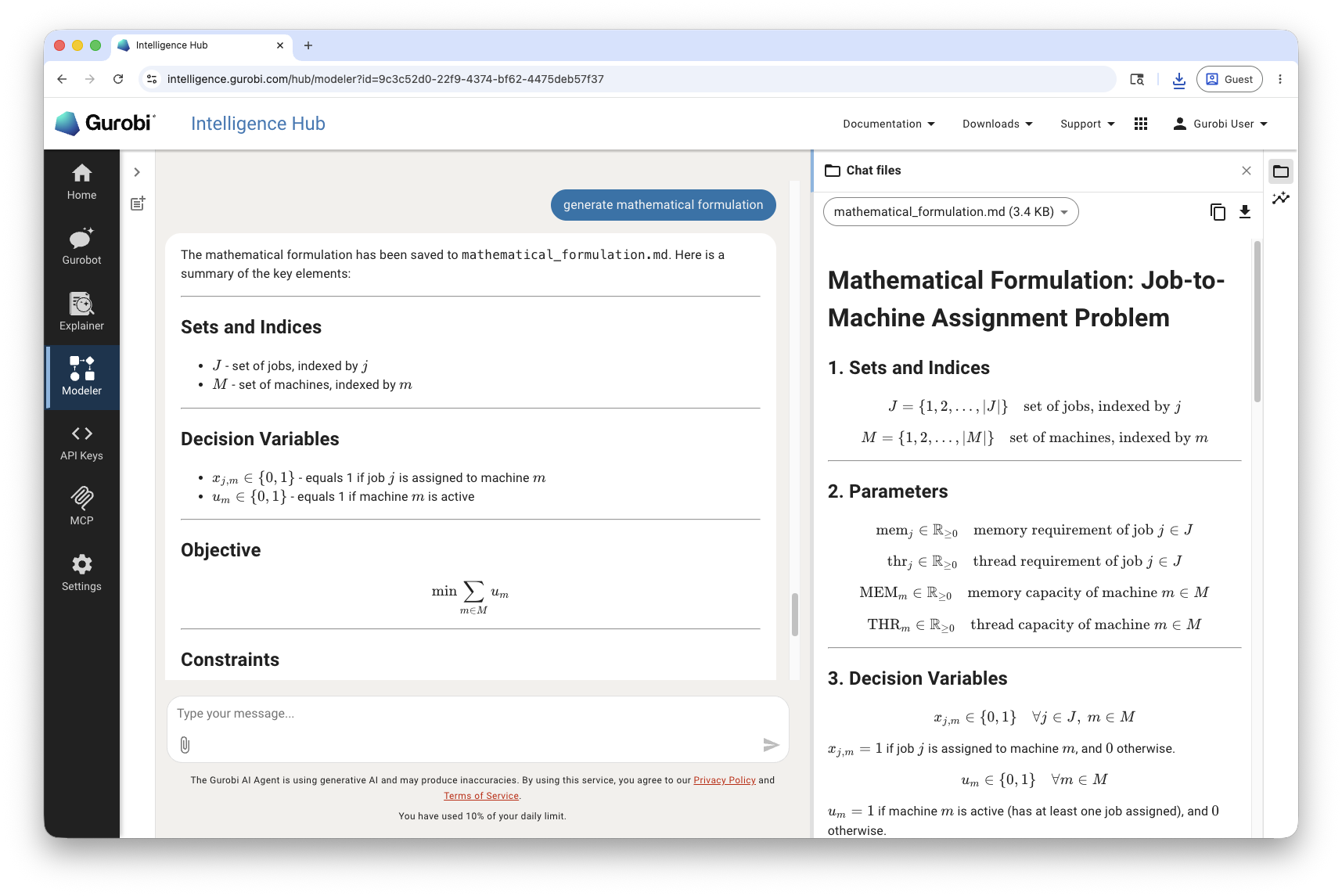Expand the Downloads menu
Screen dimensions: 1342x896
tap(997, 124)
